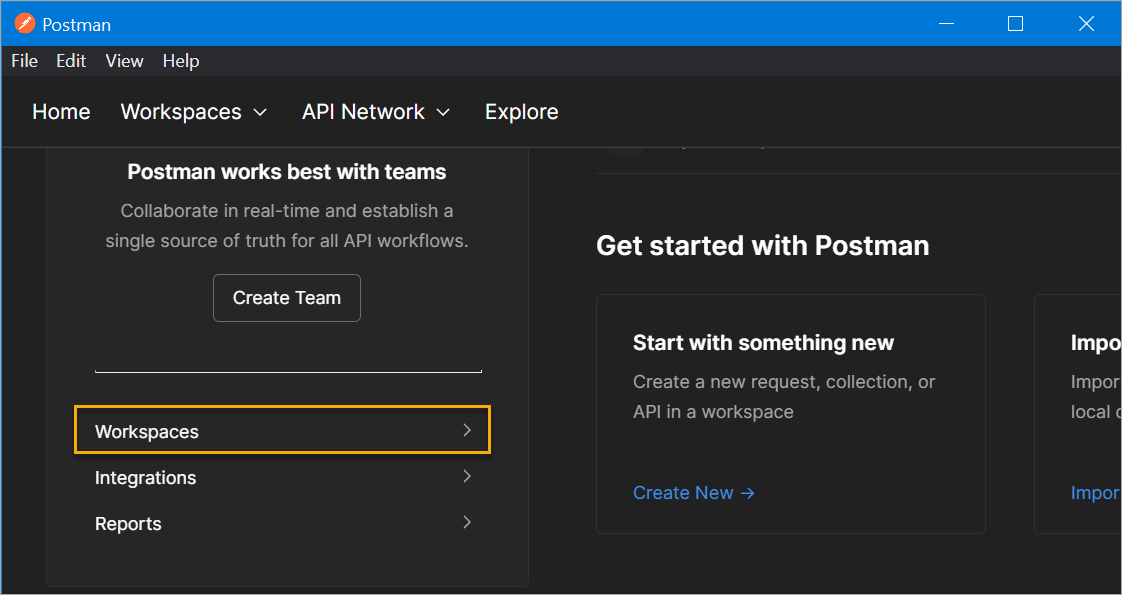Maximize the Postman window
The width and height of the screenshot is (1122, 595).
(1015, 24)
